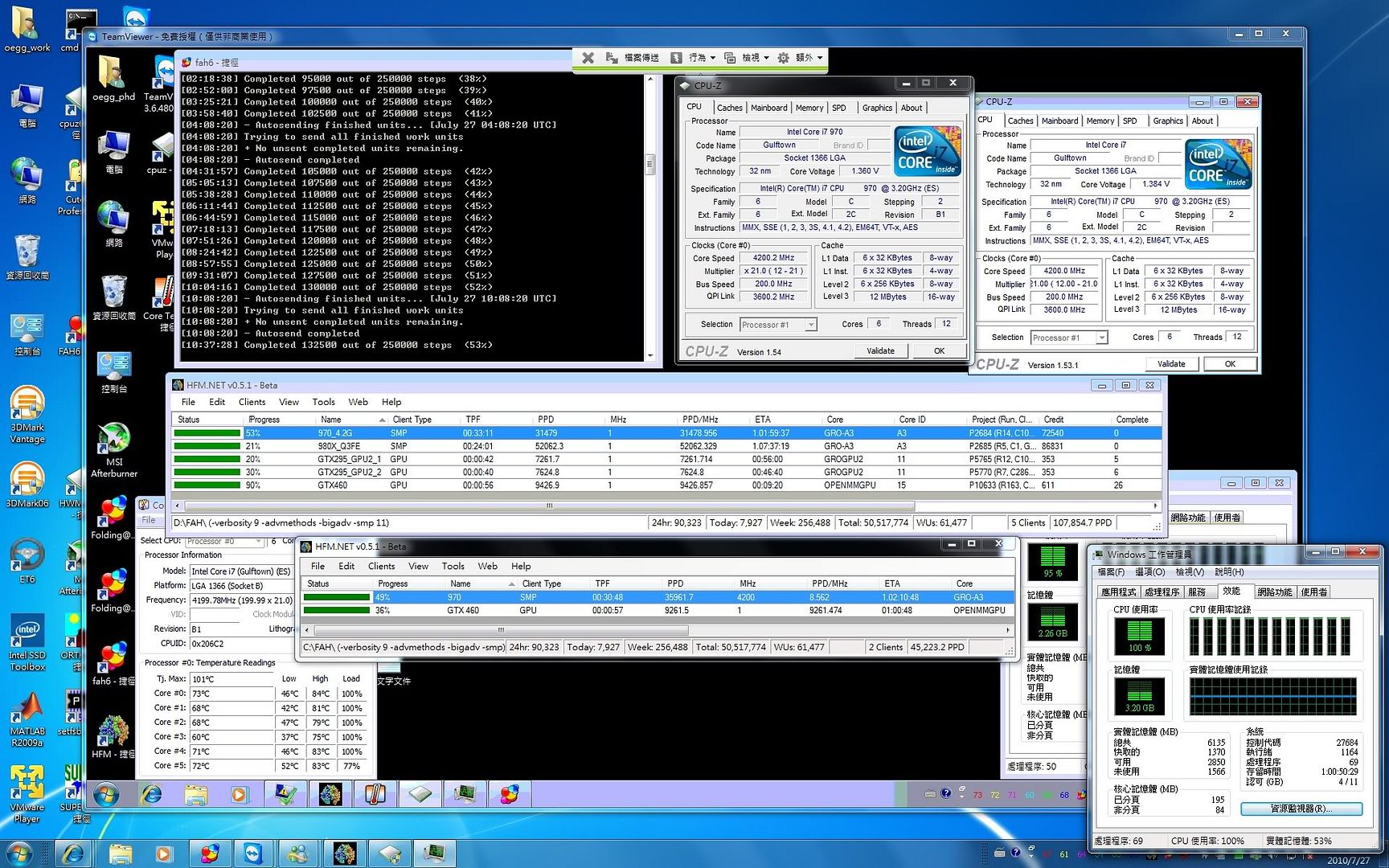This screenshot has height=868, width=1389.
Task: Select the 970_4.2G client row in HFM.NET
Action: click(x=666, y=433)
